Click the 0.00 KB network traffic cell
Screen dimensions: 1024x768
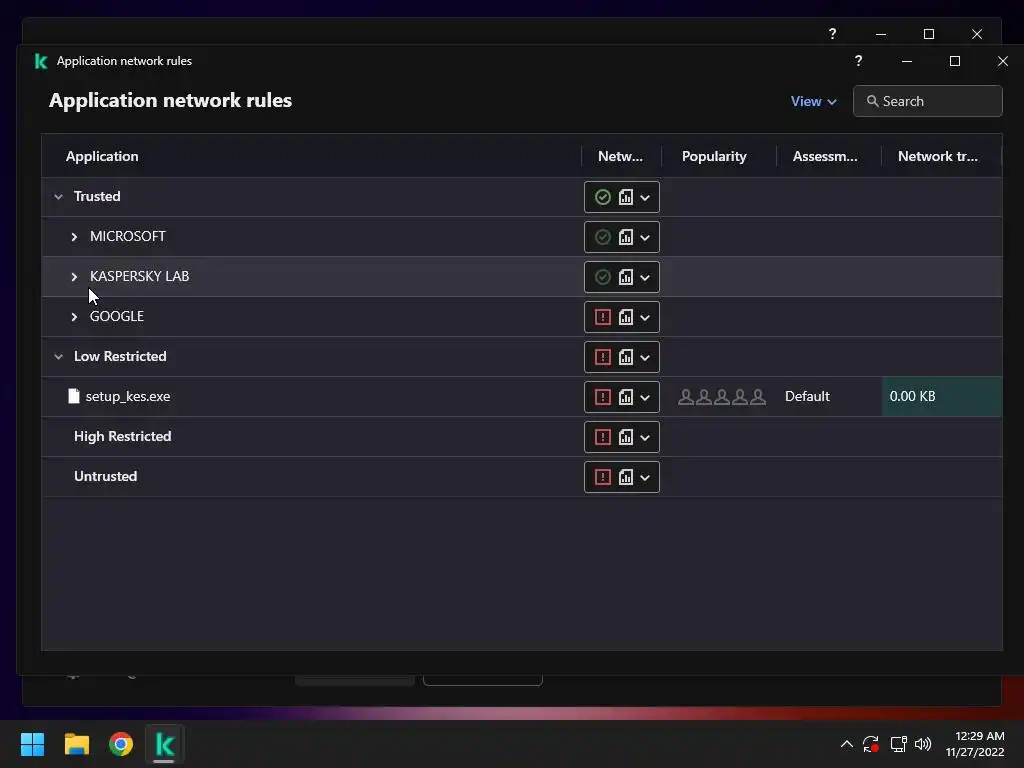point(942,396)
